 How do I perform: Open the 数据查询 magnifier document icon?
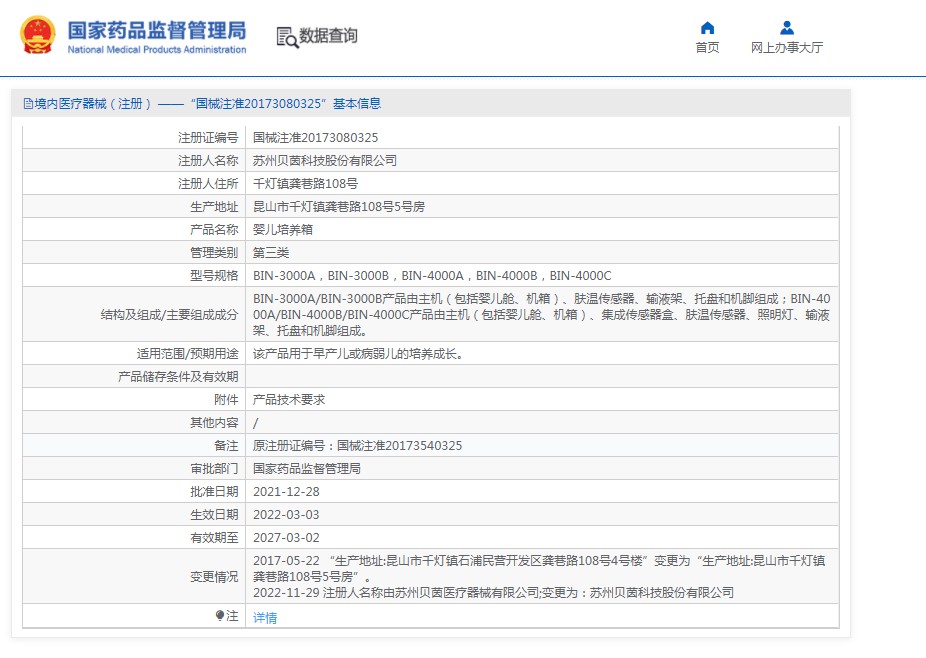[x=288, y=37]
